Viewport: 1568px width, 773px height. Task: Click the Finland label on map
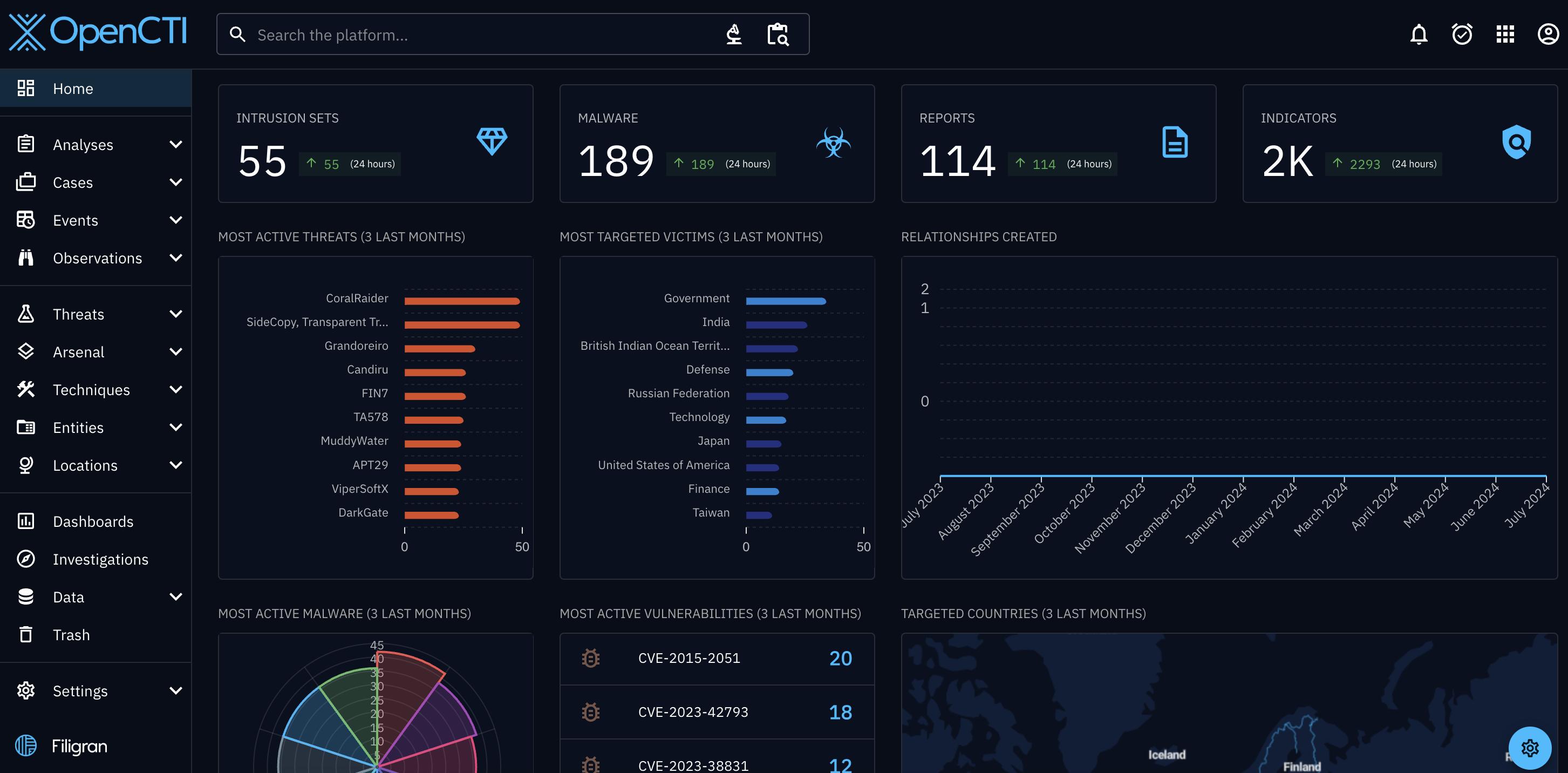[1301, 767]
